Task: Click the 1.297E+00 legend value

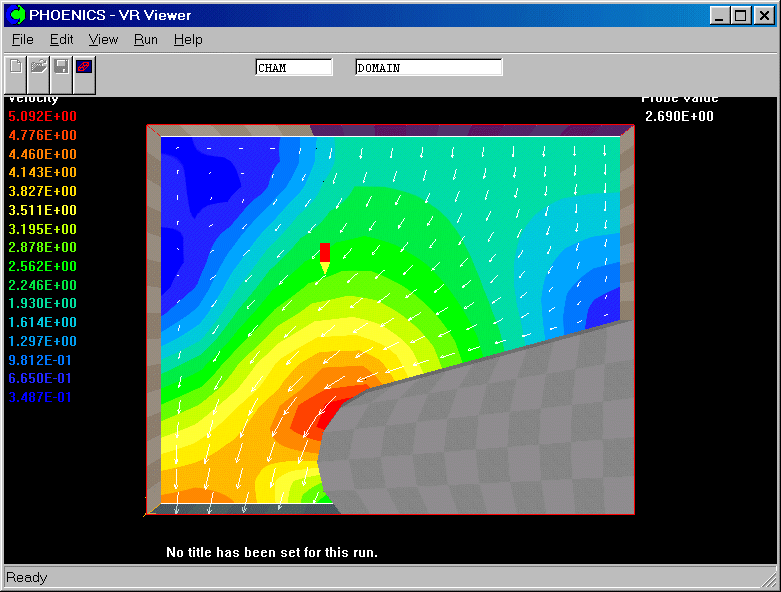Action: click(x=42, y=342)
